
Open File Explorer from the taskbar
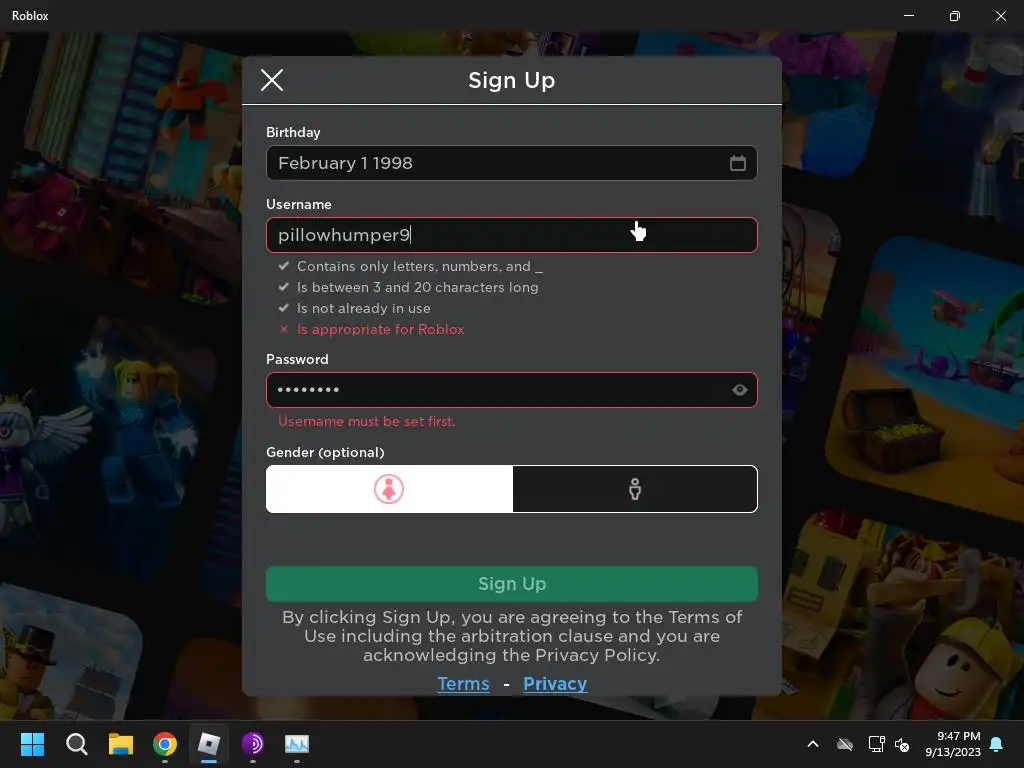pos(121,744)
